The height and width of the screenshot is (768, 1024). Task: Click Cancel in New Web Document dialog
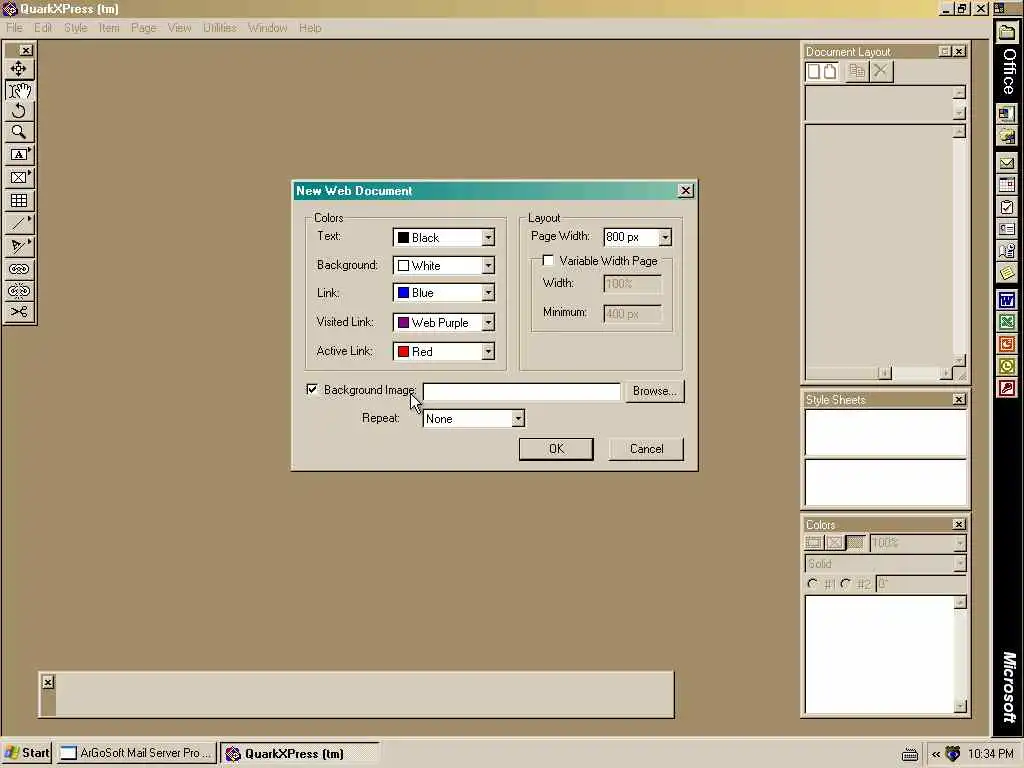647,449
